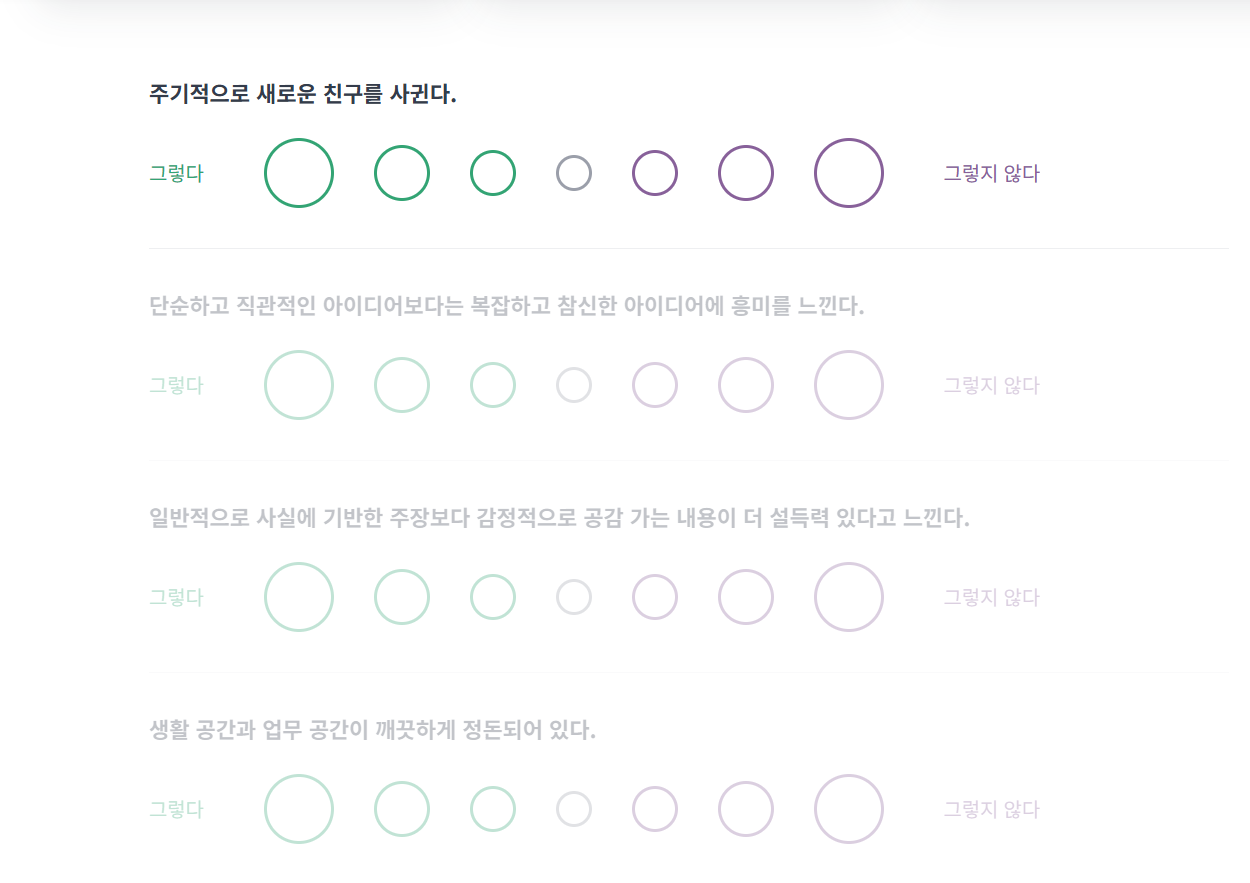The height and width of the screenshot is (883, 1250).
Task: Select neutral circle on the tidy workspace question
Action: (574, 808)
